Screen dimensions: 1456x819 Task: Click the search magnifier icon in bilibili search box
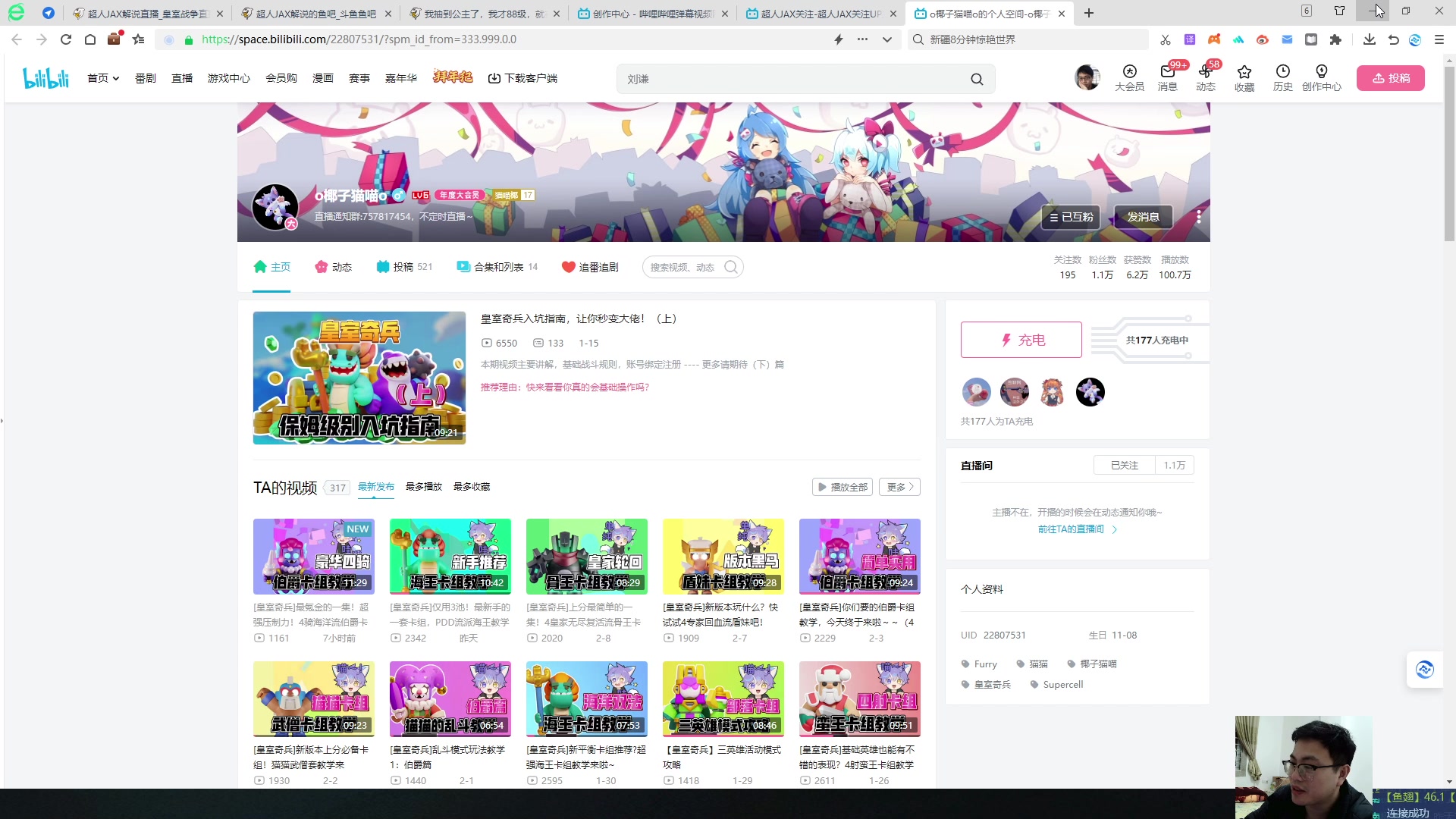coord(977,79)
